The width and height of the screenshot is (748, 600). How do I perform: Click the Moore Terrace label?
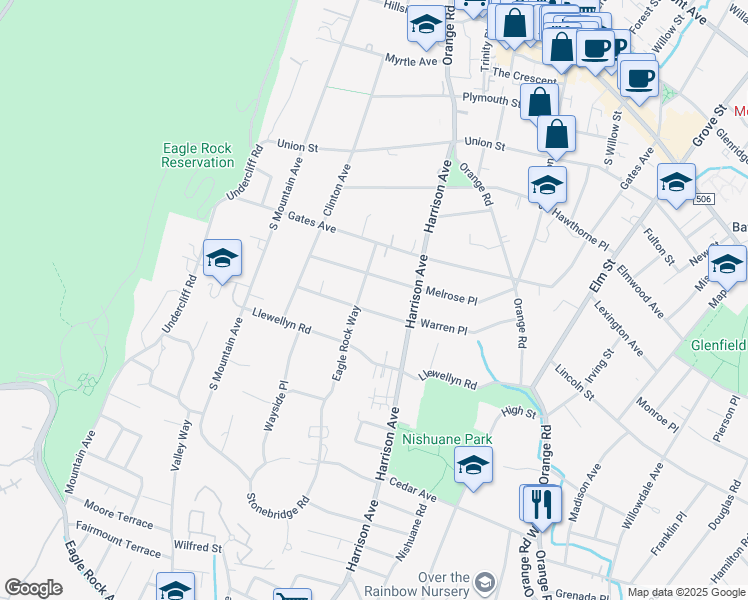click(118, 515)
